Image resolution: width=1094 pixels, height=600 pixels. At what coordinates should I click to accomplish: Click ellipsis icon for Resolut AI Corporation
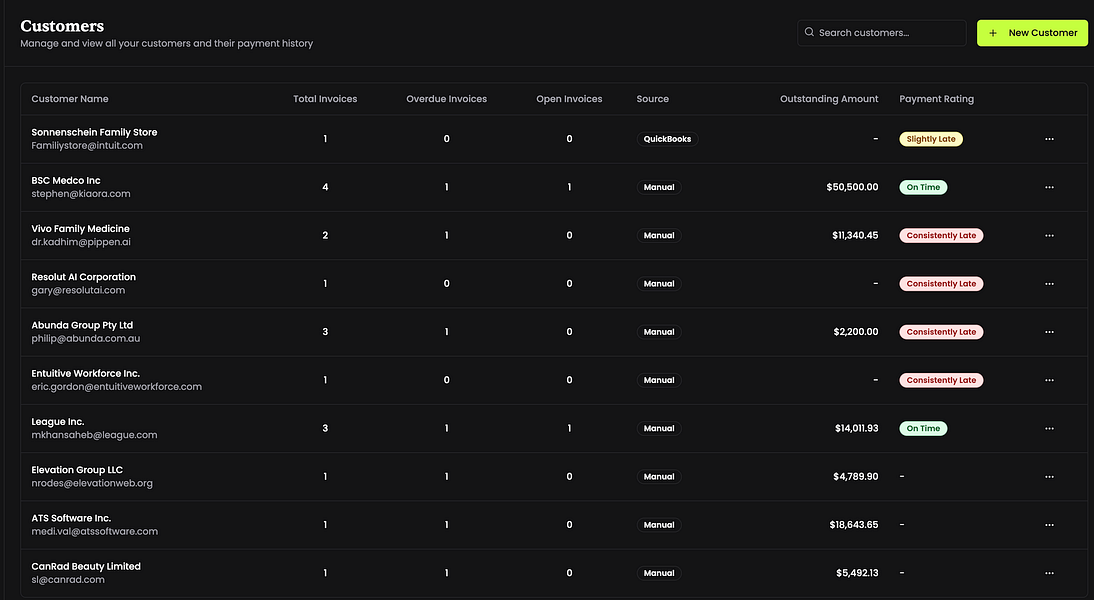1049,284
